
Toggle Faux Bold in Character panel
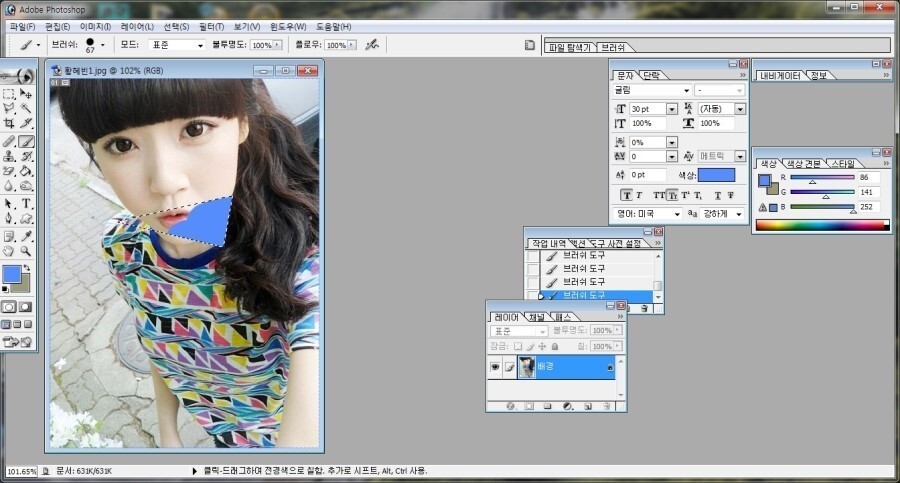[x=627, y=195]
